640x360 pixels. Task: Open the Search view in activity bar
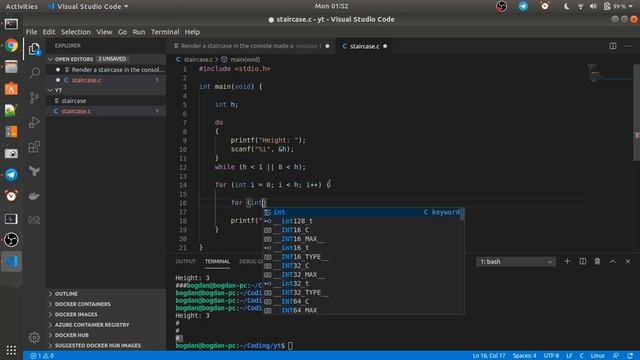[x=34, y=73]
